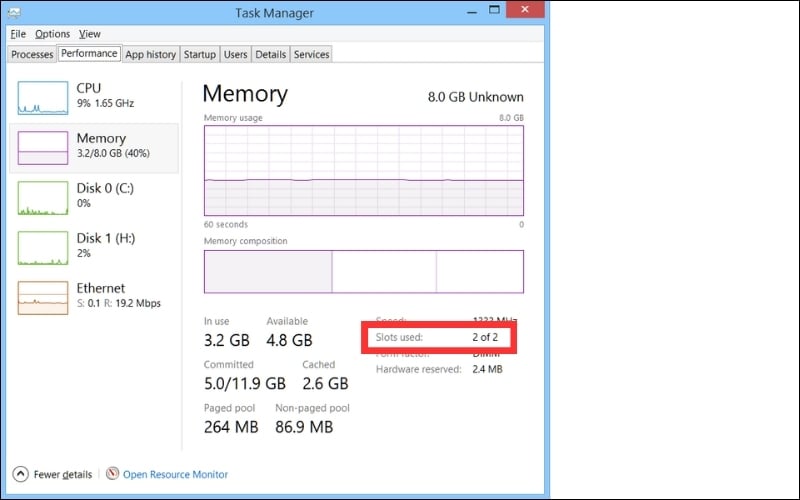Click the Non-paged pool 86.9 MB value
This screenshot has width=800, height=500.
click(x=304, y=427)
